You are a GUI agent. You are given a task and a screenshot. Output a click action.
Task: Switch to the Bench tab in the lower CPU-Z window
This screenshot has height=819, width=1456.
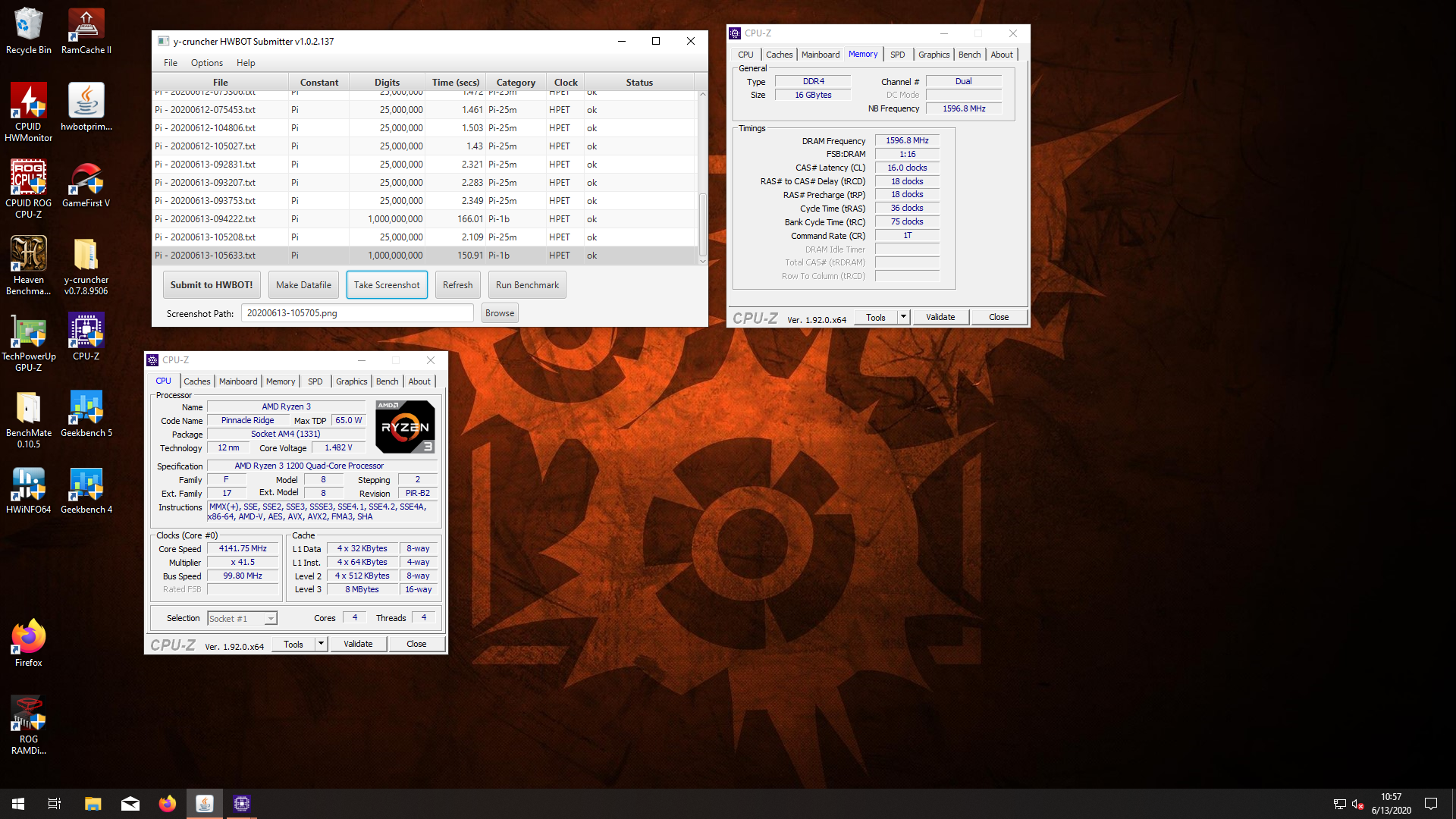tap(387, 381)
